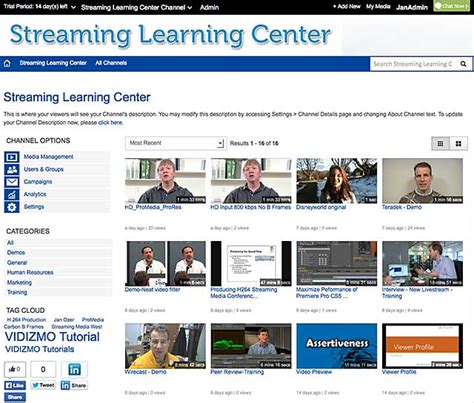Open the Peer Review-Training video thumbnail

click(251, 346)
